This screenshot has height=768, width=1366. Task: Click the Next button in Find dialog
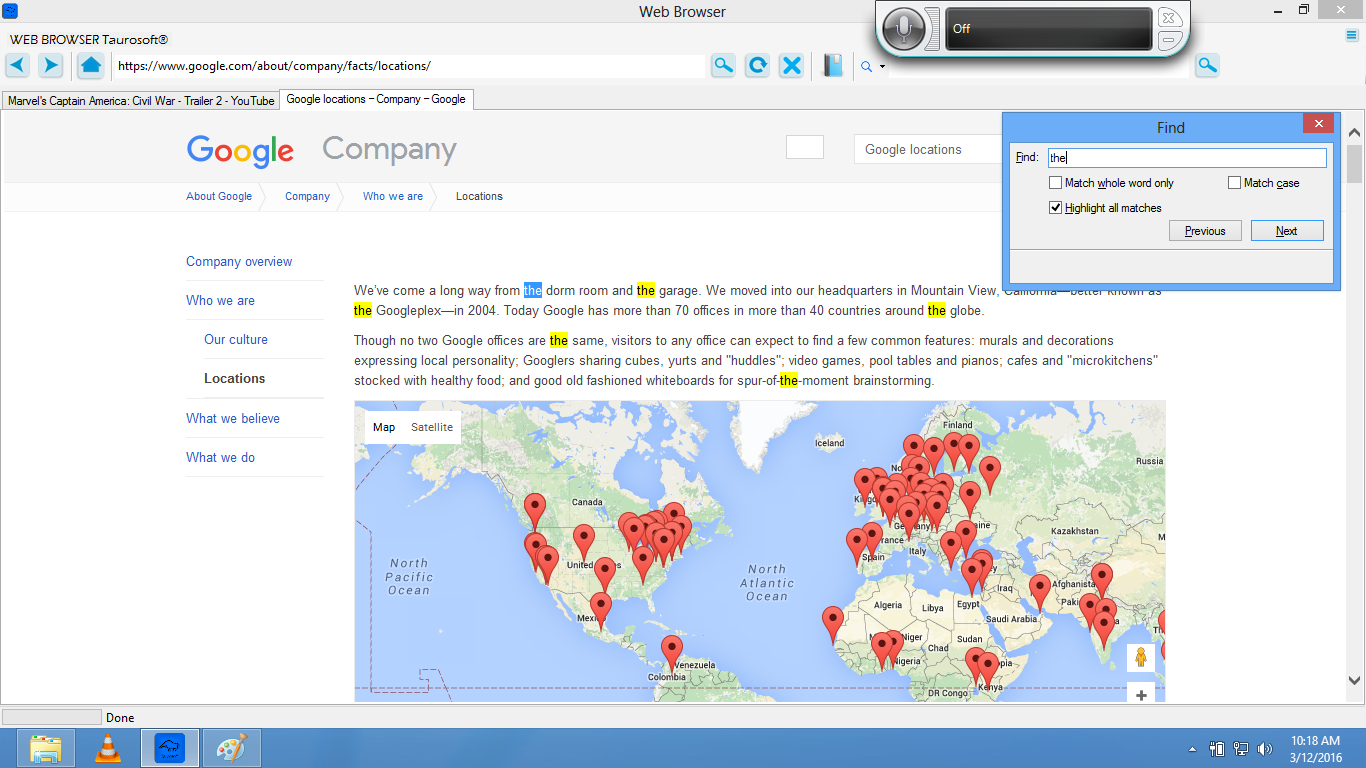tap(1286, 231)
